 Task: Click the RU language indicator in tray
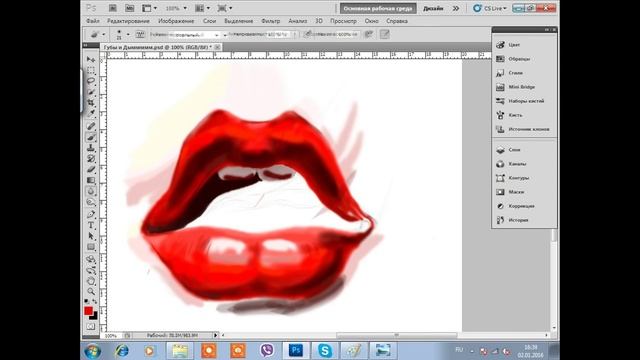click(459, 350)
